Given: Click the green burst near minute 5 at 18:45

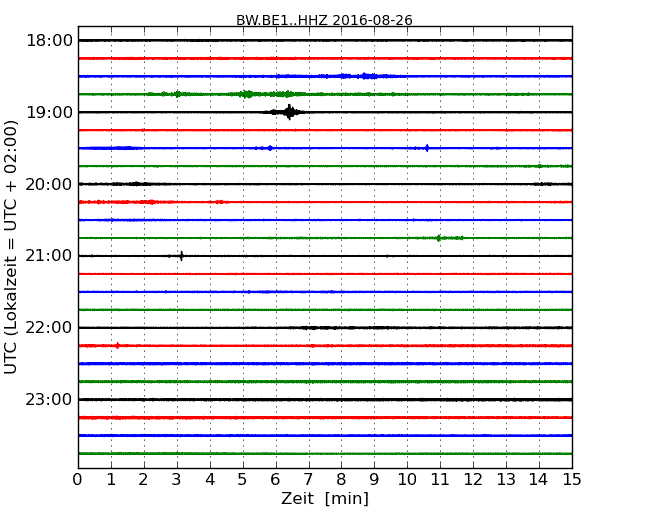Looking at the screenshot, I should (x=247, y=94).
